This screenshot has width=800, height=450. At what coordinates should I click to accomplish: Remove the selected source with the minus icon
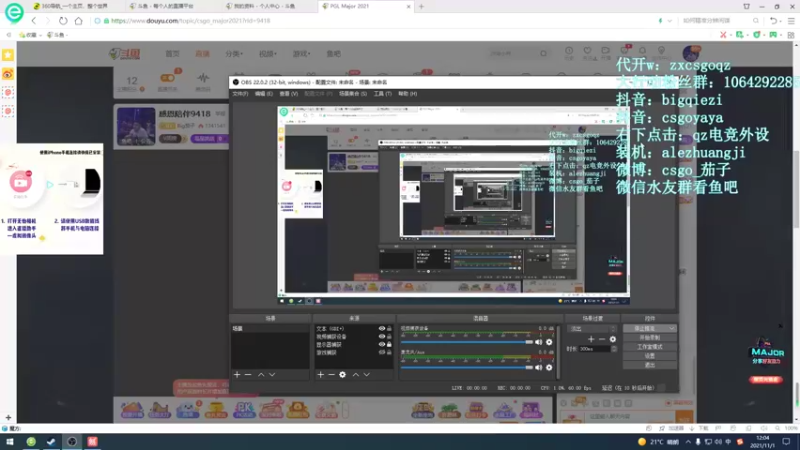(331, 374)
